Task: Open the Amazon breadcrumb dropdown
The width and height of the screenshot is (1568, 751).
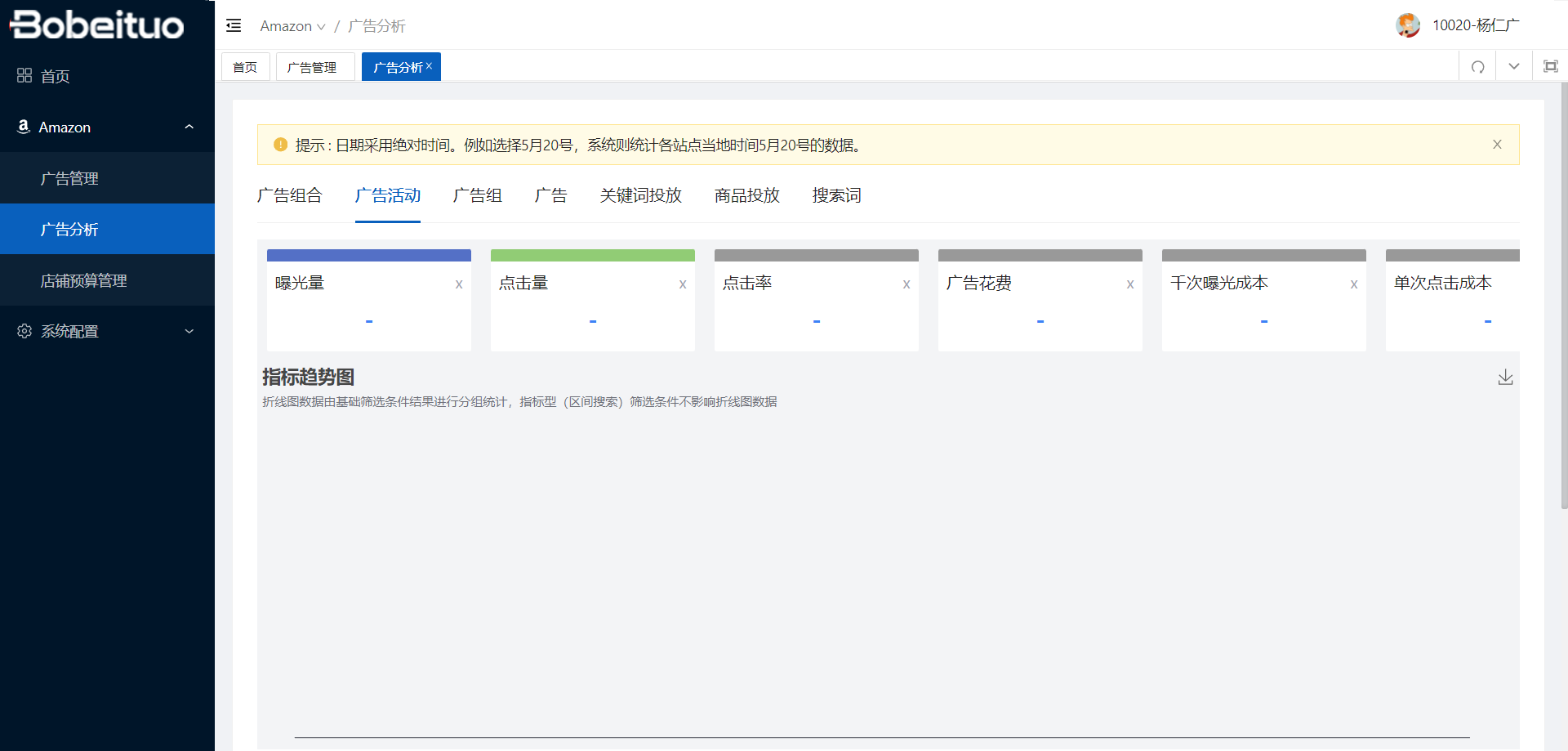Action: pos(292,26)
